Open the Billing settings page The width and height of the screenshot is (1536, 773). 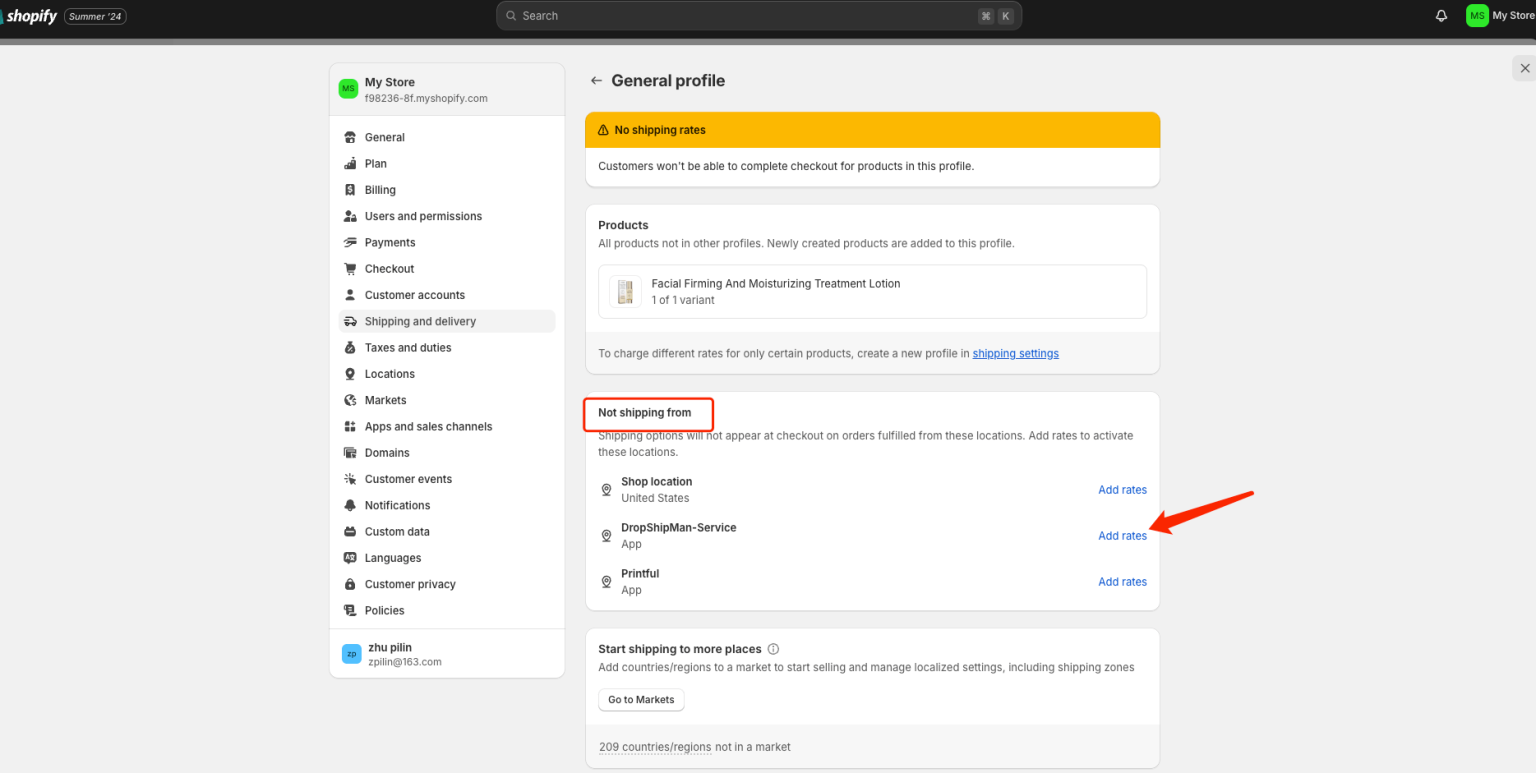pos(380,190)
